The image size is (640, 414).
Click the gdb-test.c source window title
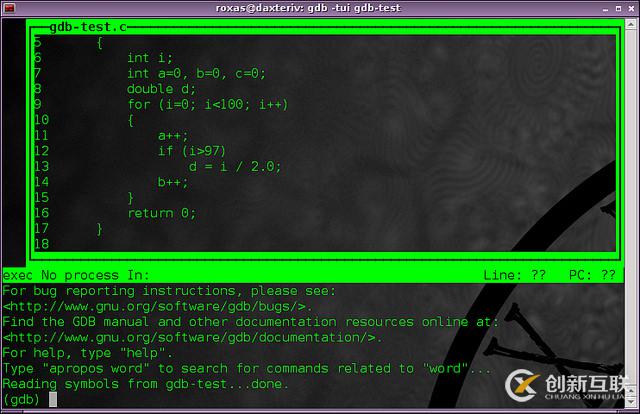pos(88,27)
